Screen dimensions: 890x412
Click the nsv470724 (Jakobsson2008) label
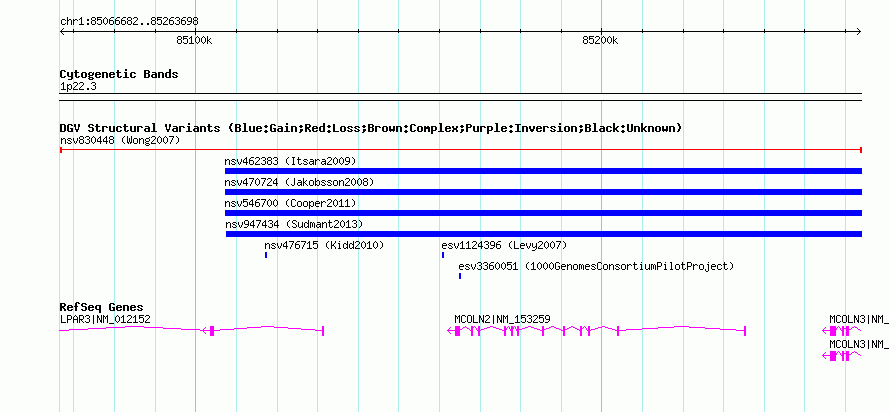[299, 182]
